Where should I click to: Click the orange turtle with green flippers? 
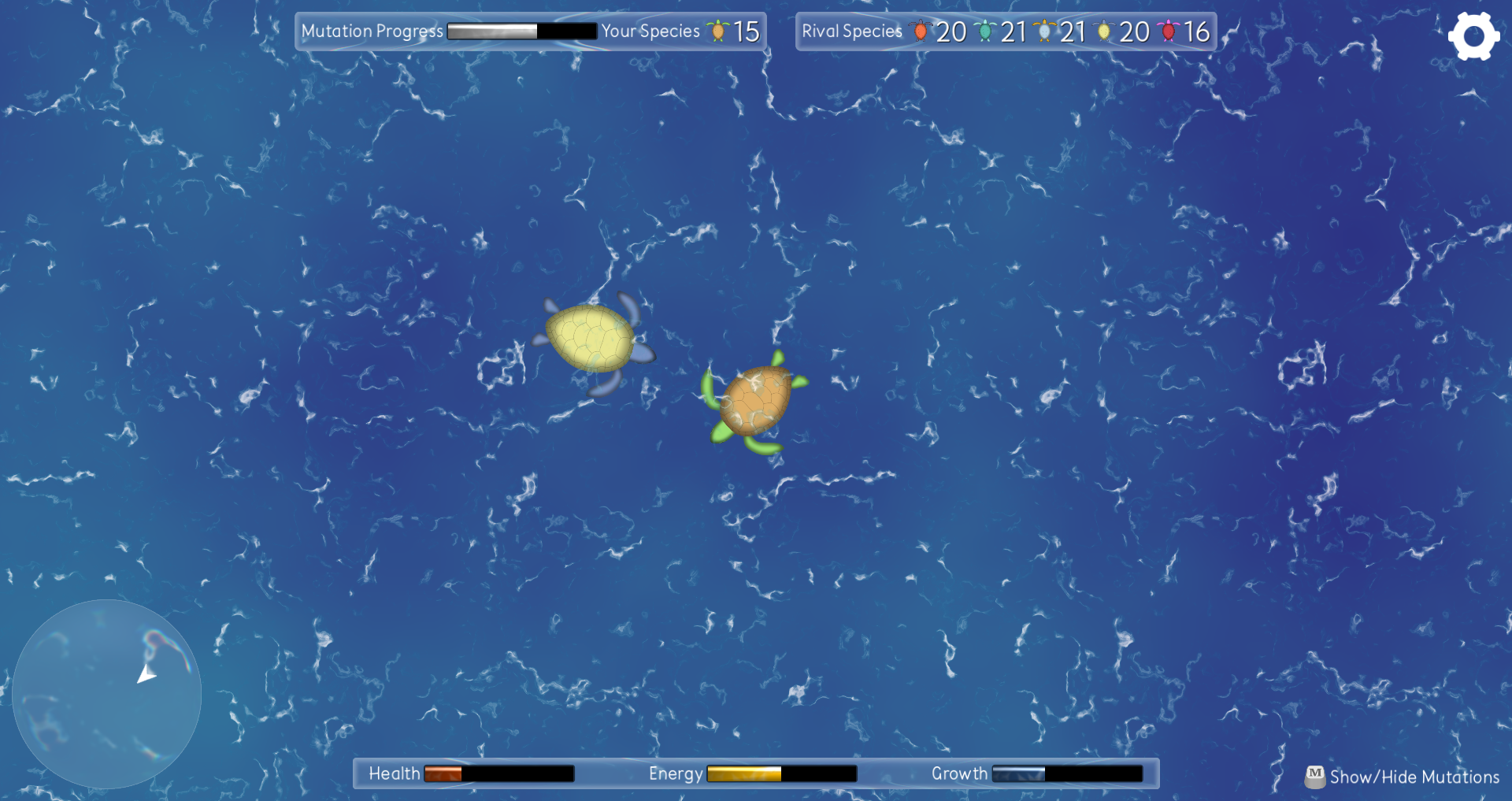click(754, 402)
